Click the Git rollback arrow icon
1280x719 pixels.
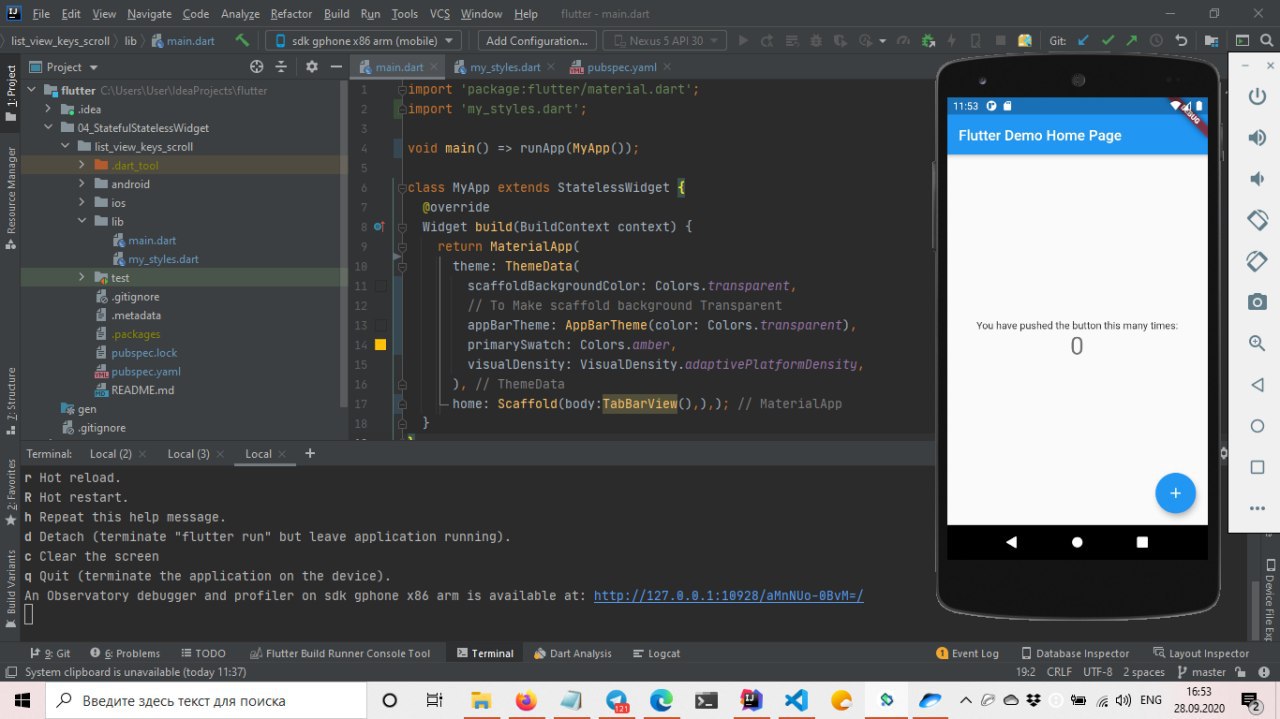pyautogui.click(x=1181, y=41)
